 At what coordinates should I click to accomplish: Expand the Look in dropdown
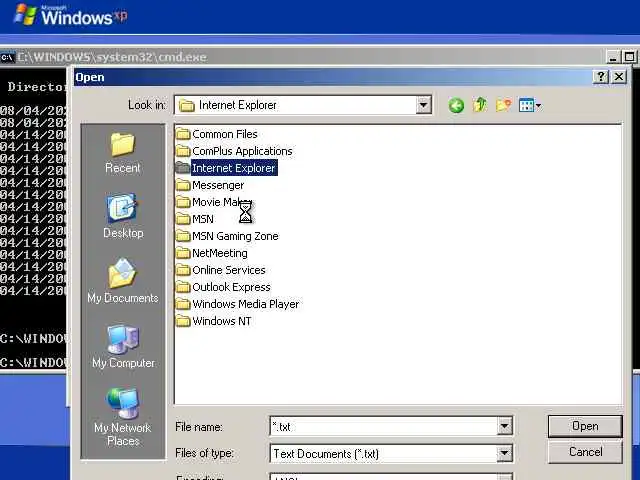pos(423,105)
